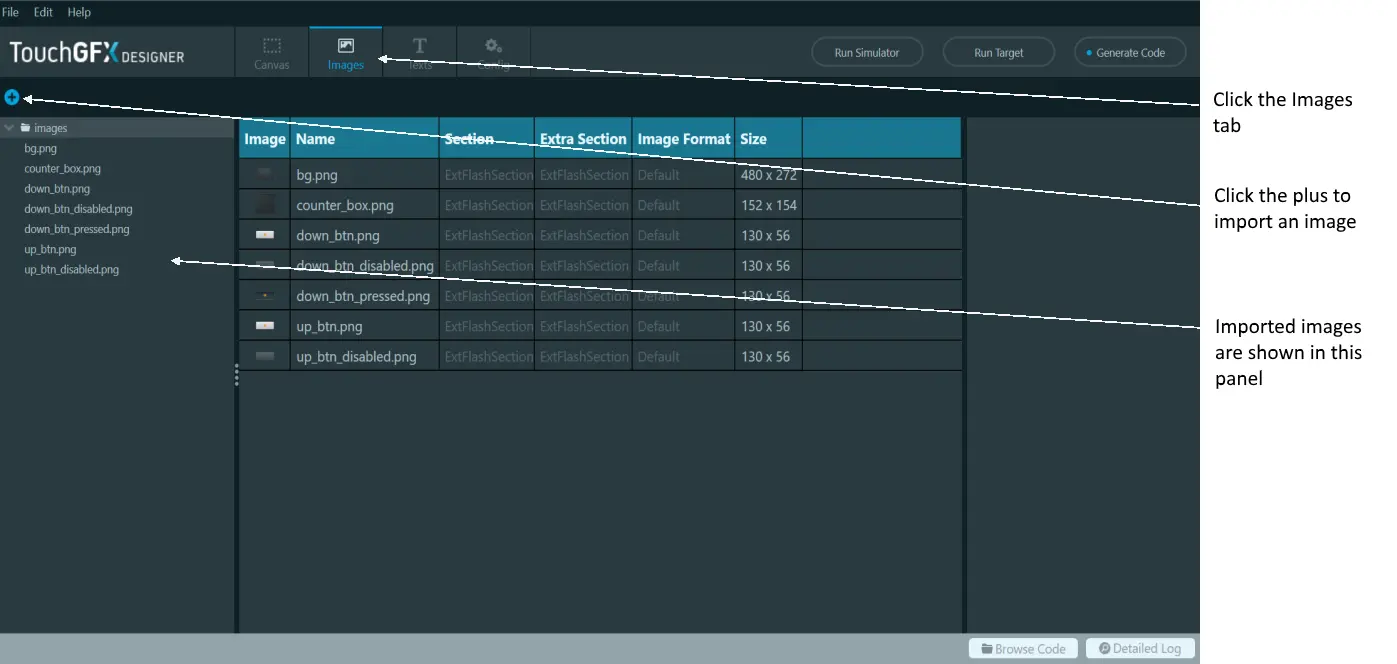Click the Generate Code button

point(1131,53)
